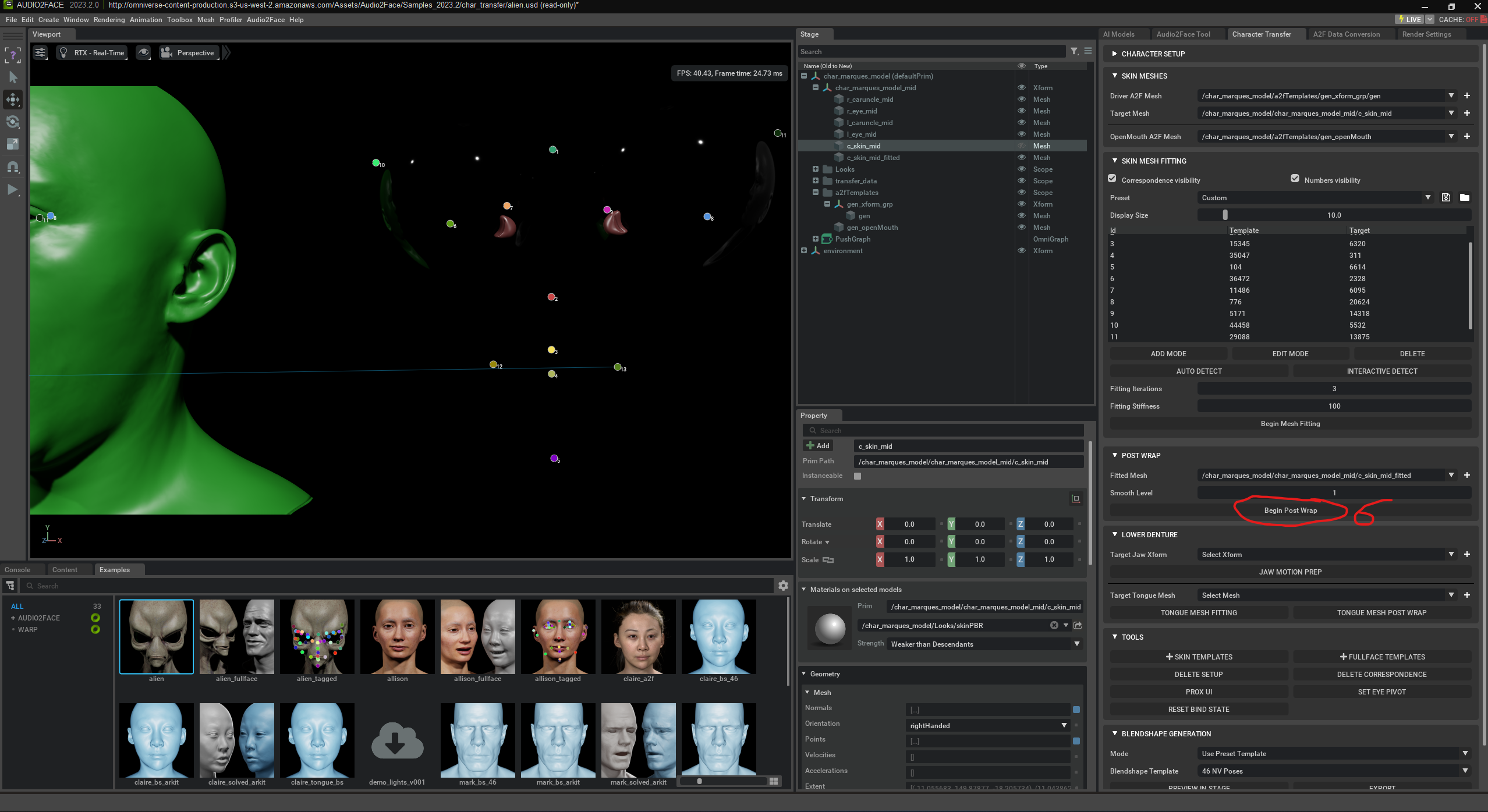The height and width of the screenshot is (812, 1488).
Task: Collapse the POST WRAP section
Action: 1114,455
